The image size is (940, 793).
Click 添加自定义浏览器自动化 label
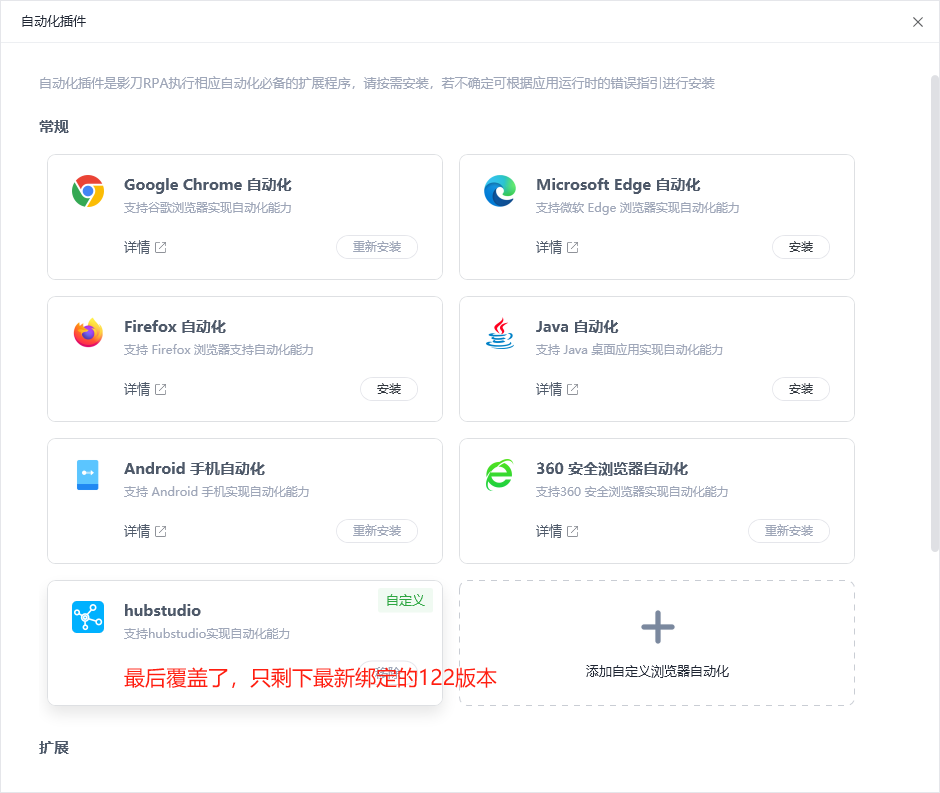[x=657, y=671]
